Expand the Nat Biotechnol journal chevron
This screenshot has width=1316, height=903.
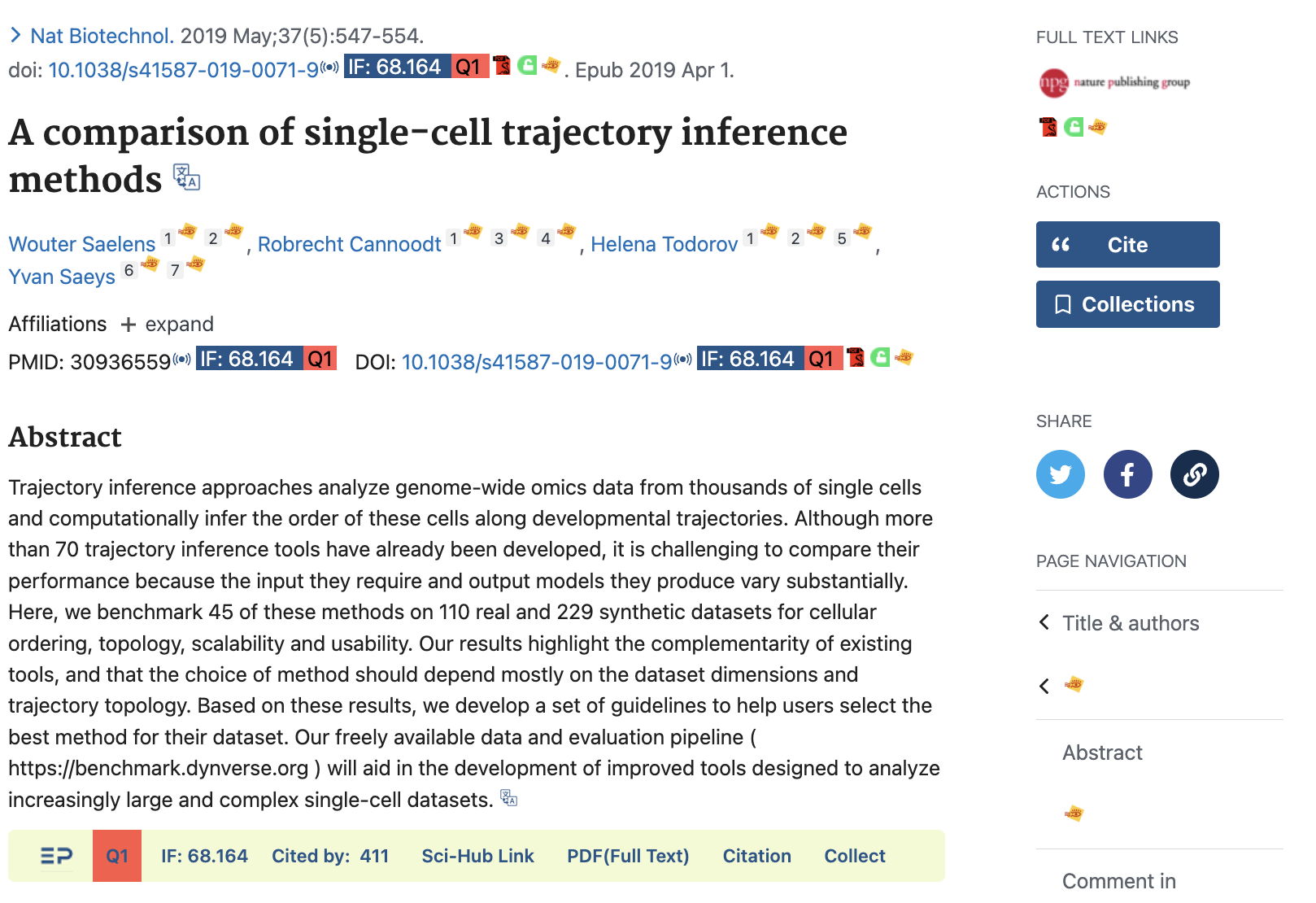point(15,35)
